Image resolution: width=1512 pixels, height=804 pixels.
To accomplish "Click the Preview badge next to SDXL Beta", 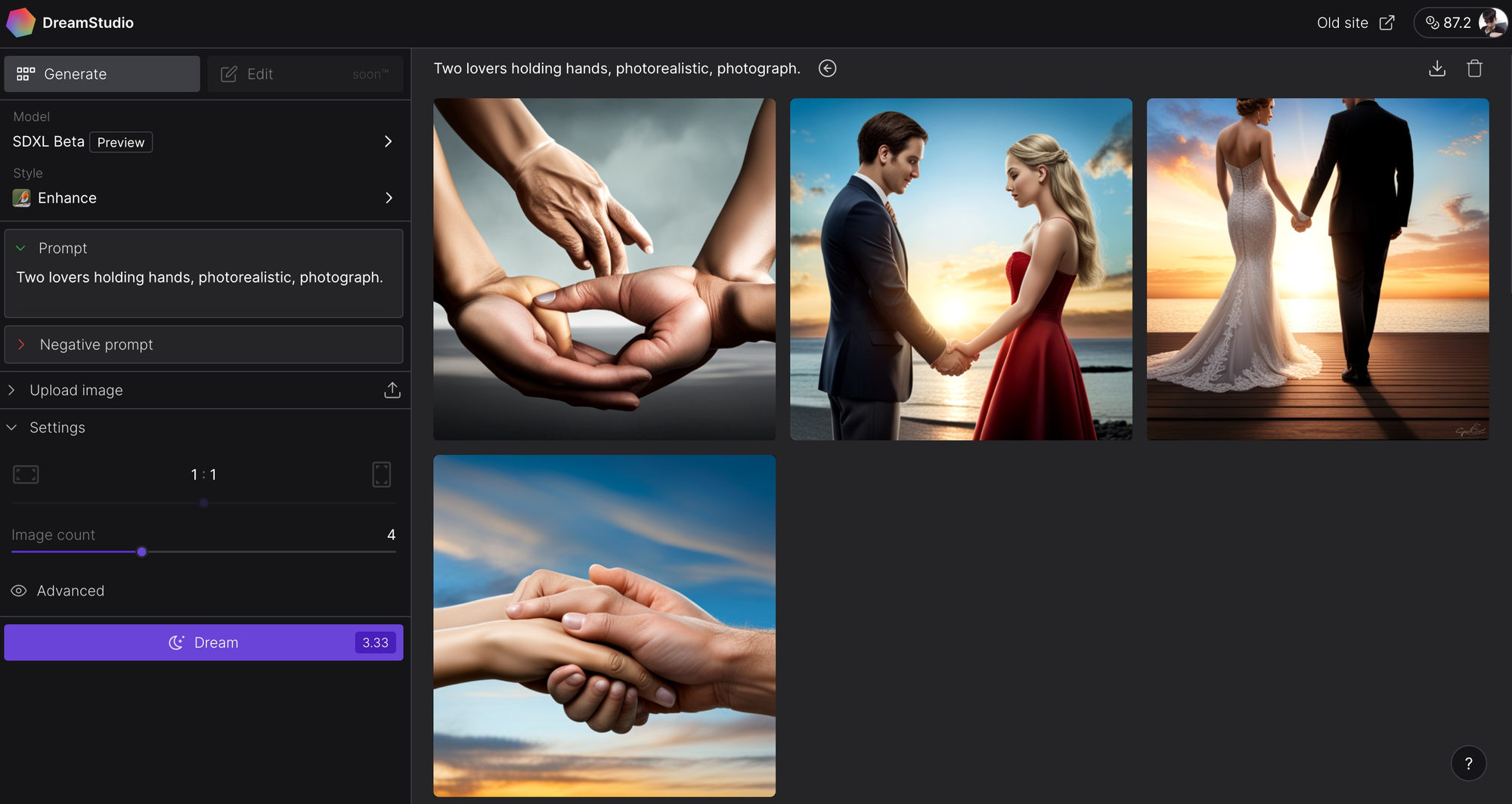I will pyautogui.click(x=121, y=142).
